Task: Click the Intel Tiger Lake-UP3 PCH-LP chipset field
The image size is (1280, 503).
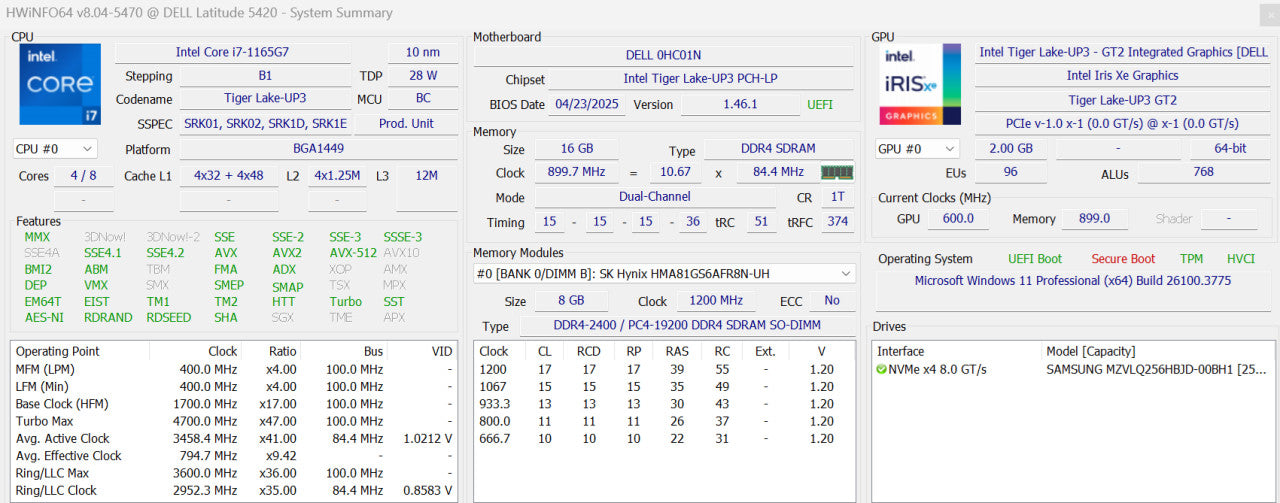Action: pos(701,79)
